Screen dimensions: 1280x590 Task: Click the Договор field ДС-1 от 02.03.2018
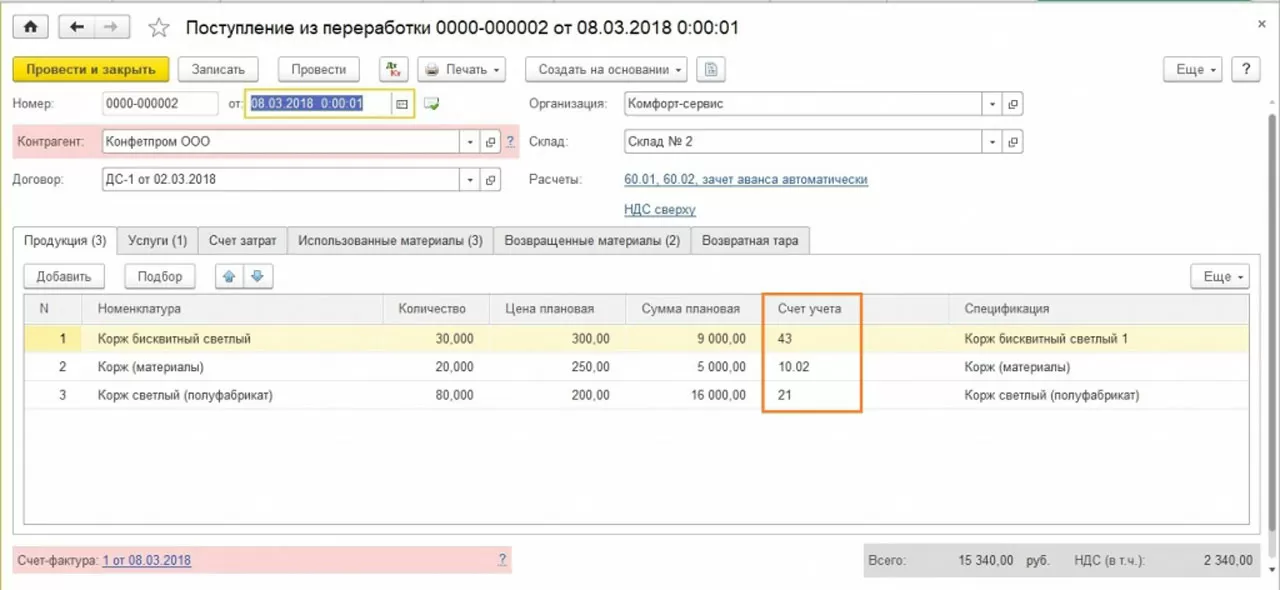[x=282, y=180]
